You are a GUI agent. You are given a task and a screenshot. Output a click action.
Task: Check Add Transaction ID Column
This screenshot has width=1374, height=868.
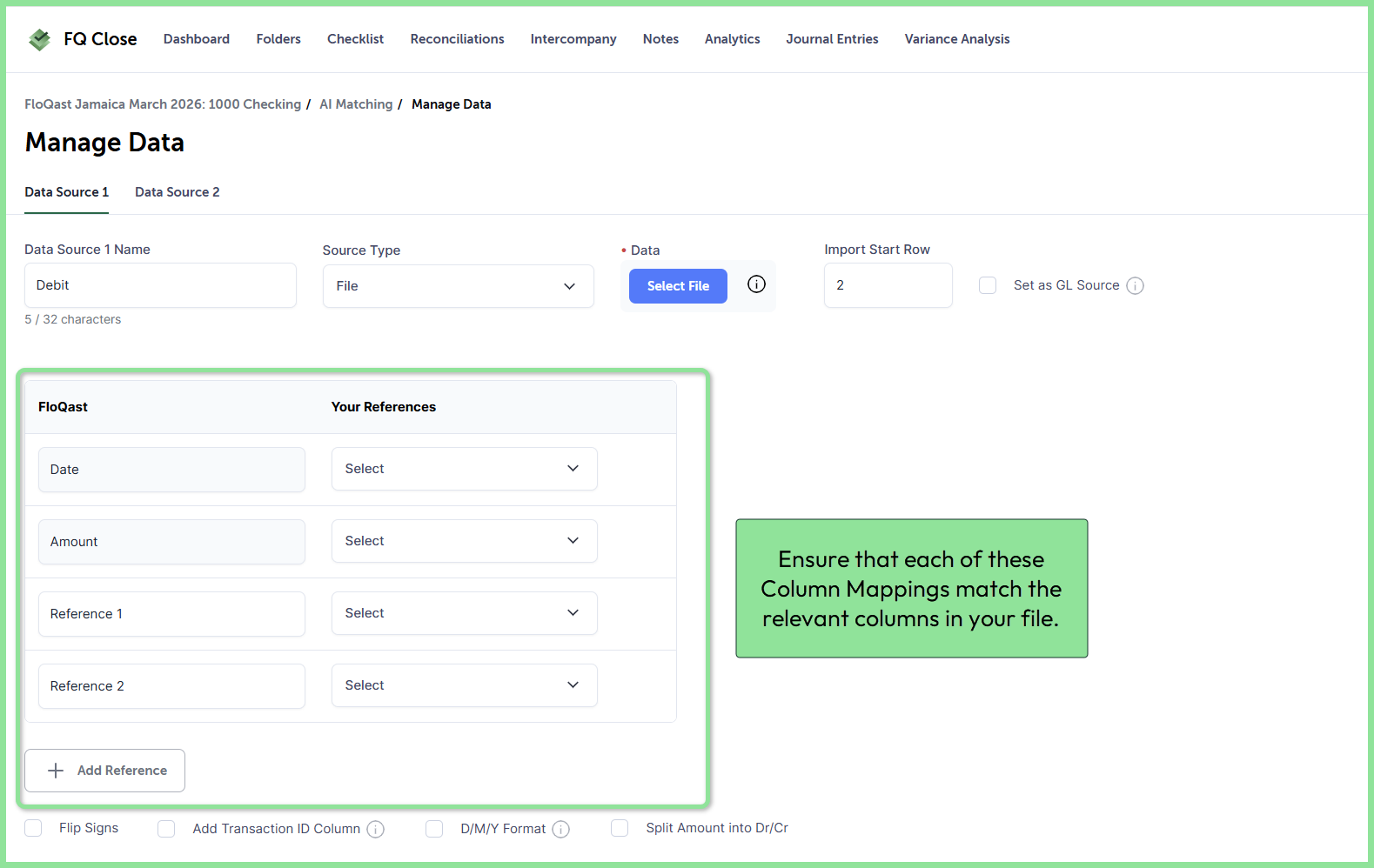pyautogui.click(x=166, y=829)
